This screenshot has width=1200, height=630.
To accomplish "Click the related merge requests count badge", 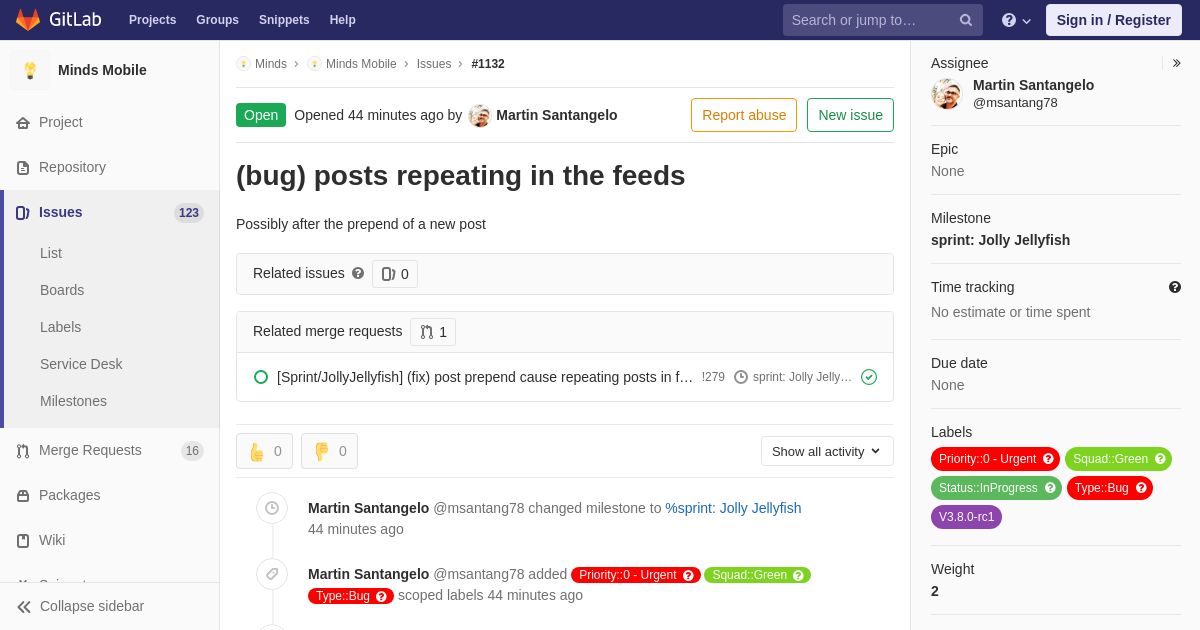I will 433,332.
